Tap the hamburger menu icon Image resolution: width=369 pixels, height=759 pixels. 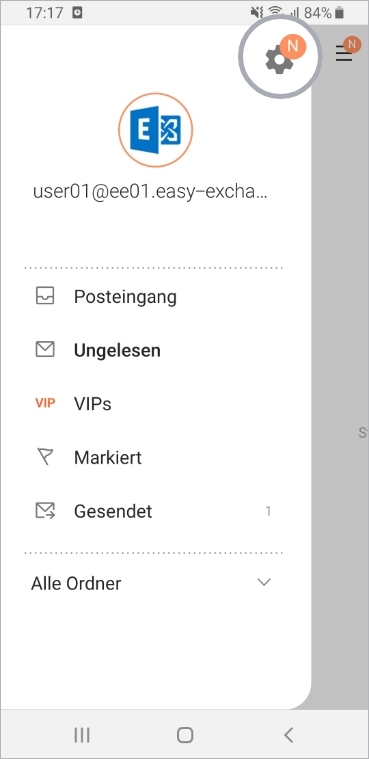point(344,53)
